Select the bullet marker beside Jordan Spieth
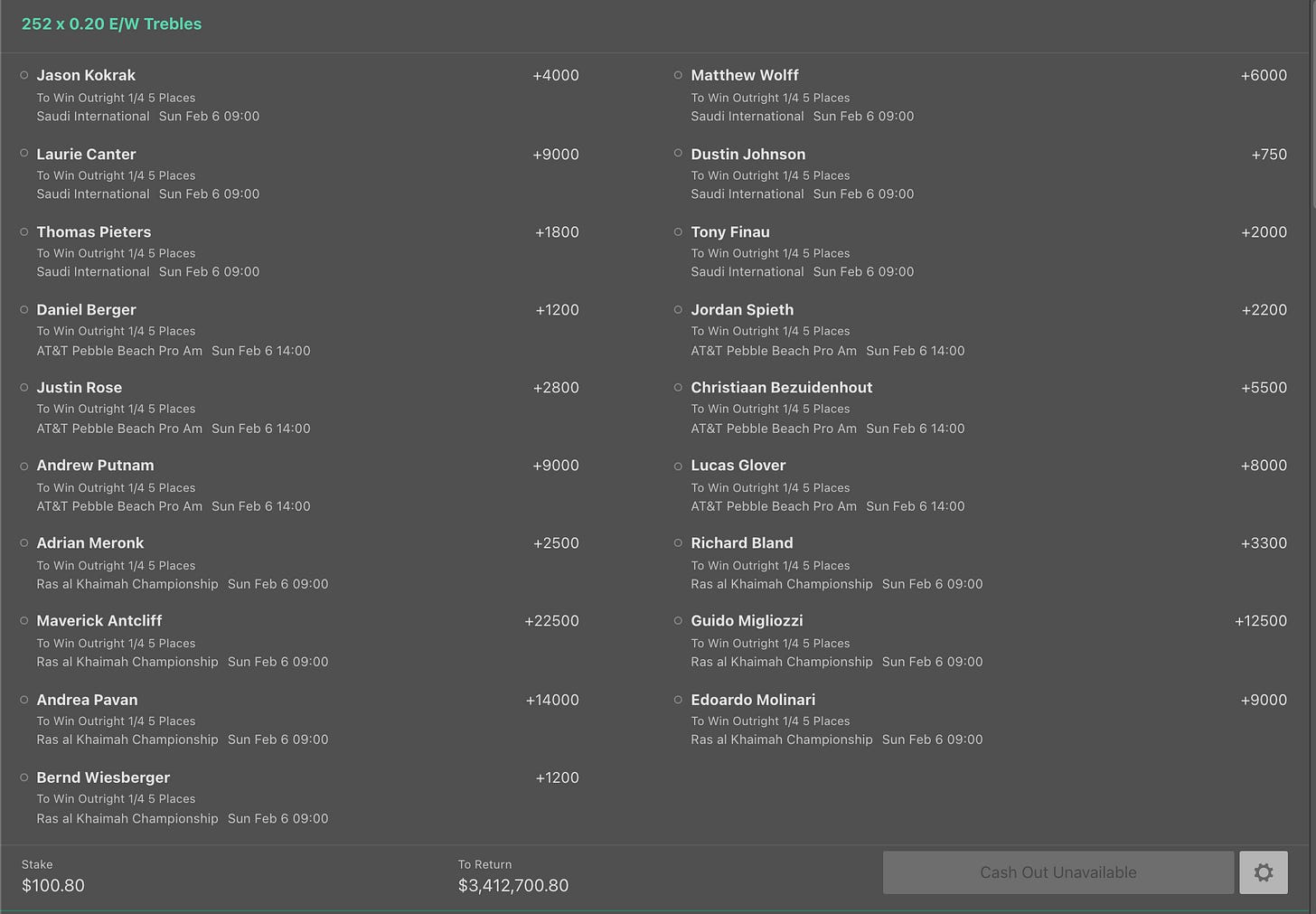1316x914 pixels. [x=678, y=309]
